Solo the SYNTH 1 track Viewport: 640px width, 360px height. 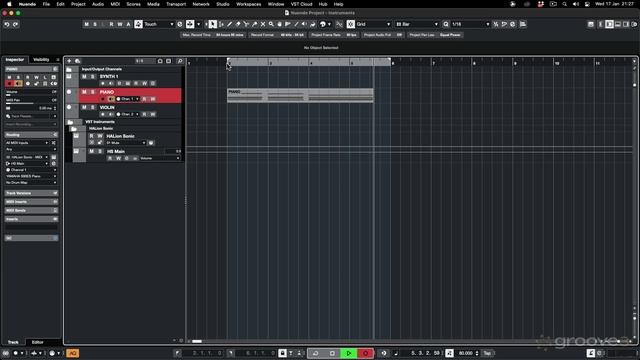tap(93, 76)
